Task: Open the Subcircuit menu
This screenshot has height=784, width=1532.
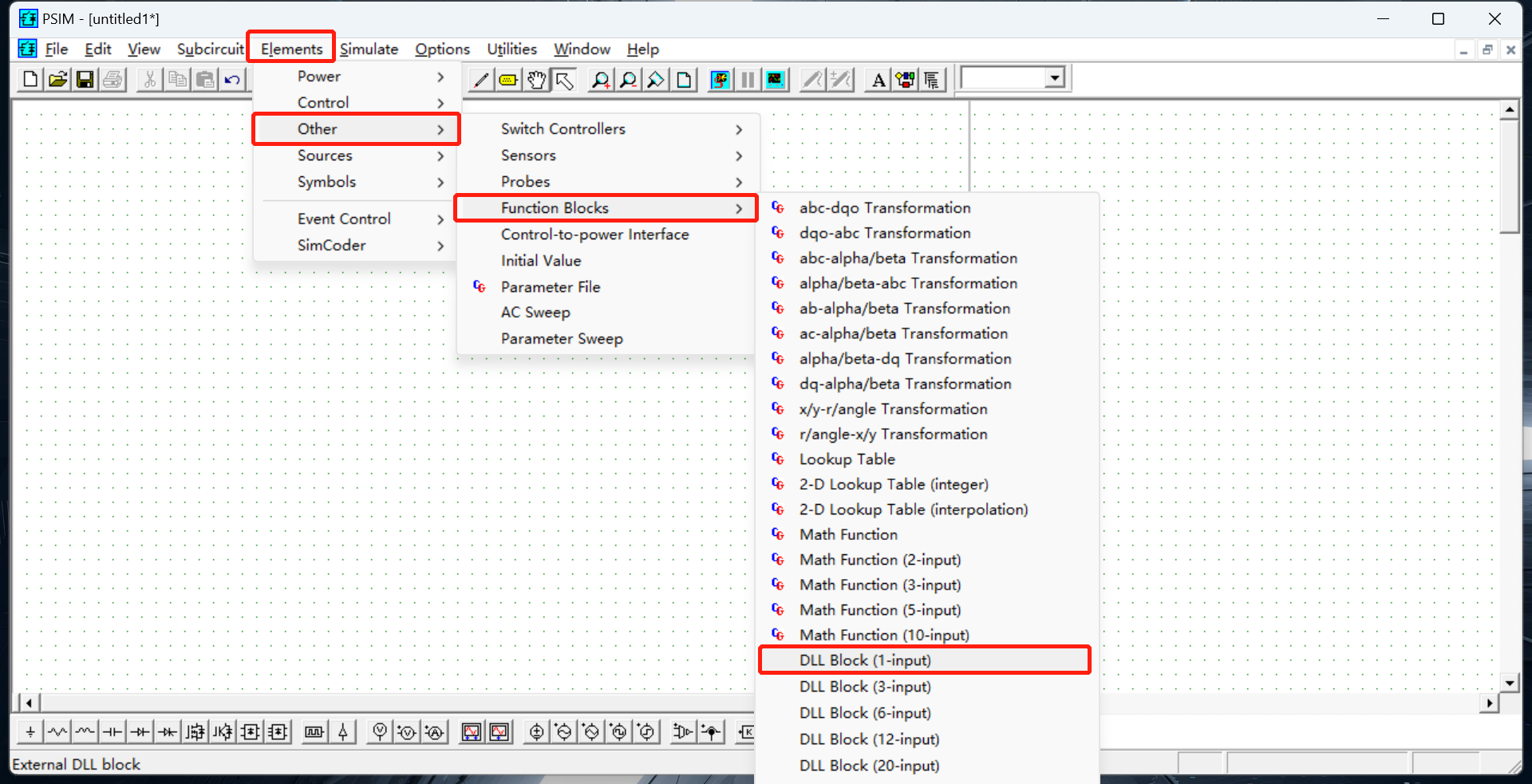Action: pos(211,49)
